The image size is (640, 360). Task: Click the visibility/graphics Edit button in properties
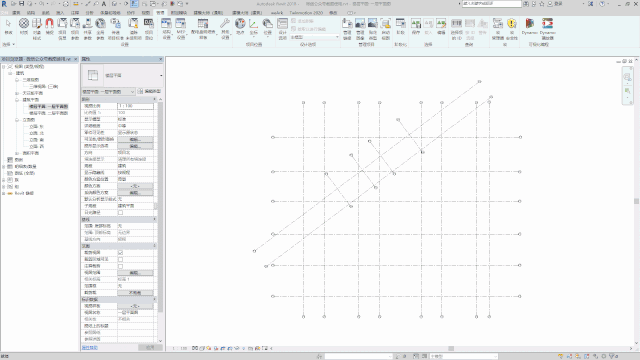136,139
